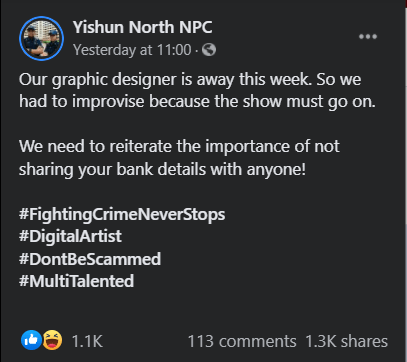Image resolution: width=407 pixels, height=362 pixels.
Task: Click the blue Like reaction icon
Action: click(x=31, y=340)
